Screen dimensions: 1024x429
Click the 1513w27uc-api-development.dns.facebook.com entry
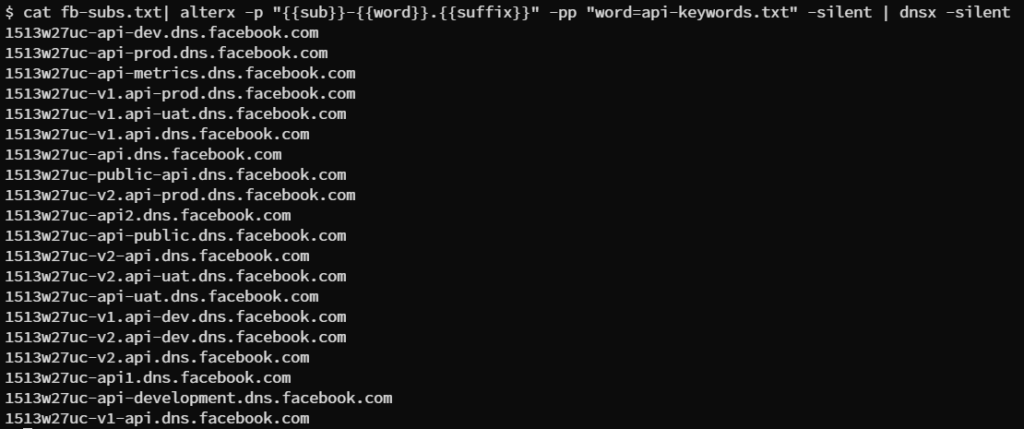tap(199, 398)
